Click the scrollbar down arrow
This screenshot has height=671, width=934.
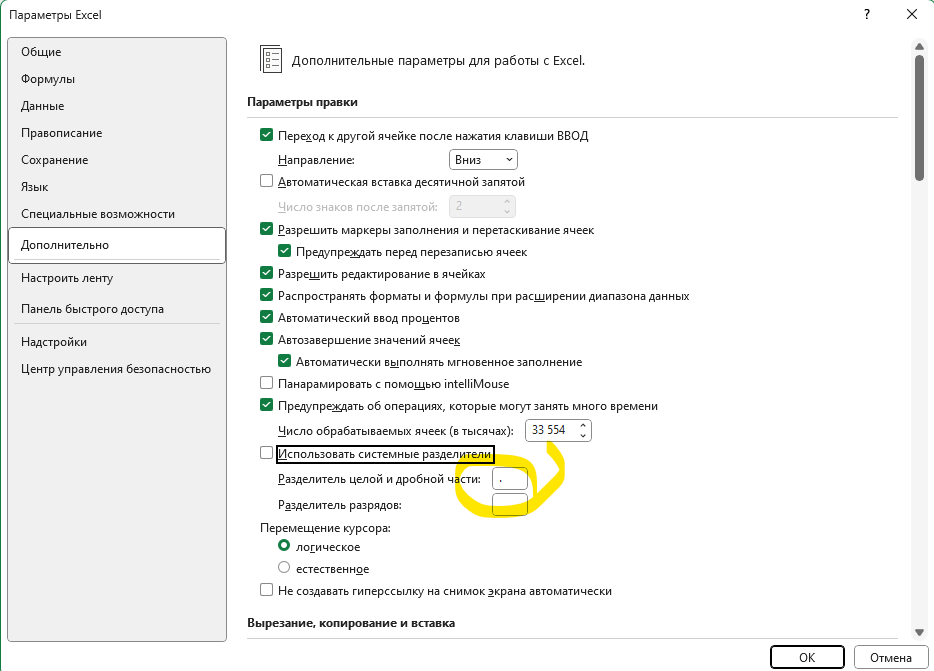pyautogui.click(x=920, y=632)
